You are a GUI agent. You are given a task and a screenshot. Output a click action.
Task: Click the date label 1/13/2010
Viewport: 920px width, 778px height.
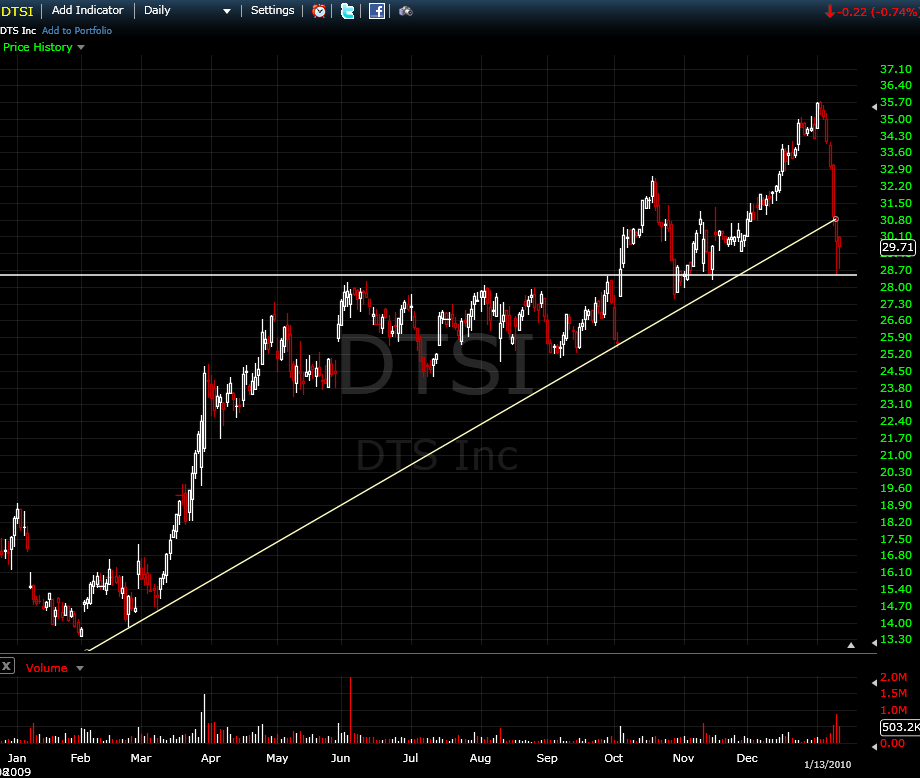tap(827, 764)
